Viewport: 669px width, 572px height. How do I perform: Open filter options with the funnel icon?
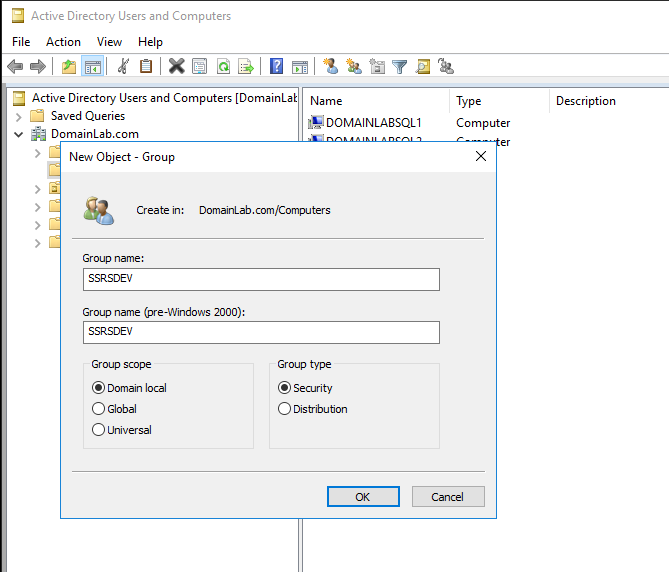coord(400,67)
